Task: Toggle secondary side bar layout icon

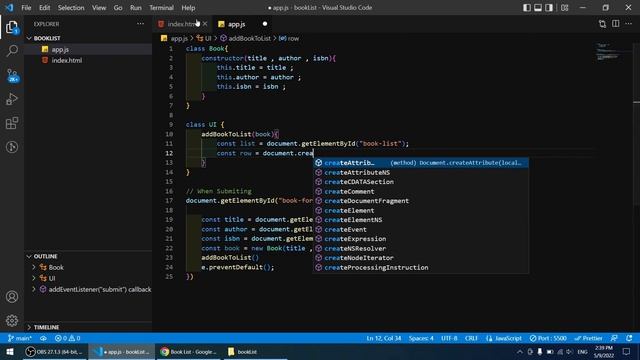Action: [549, 7]
